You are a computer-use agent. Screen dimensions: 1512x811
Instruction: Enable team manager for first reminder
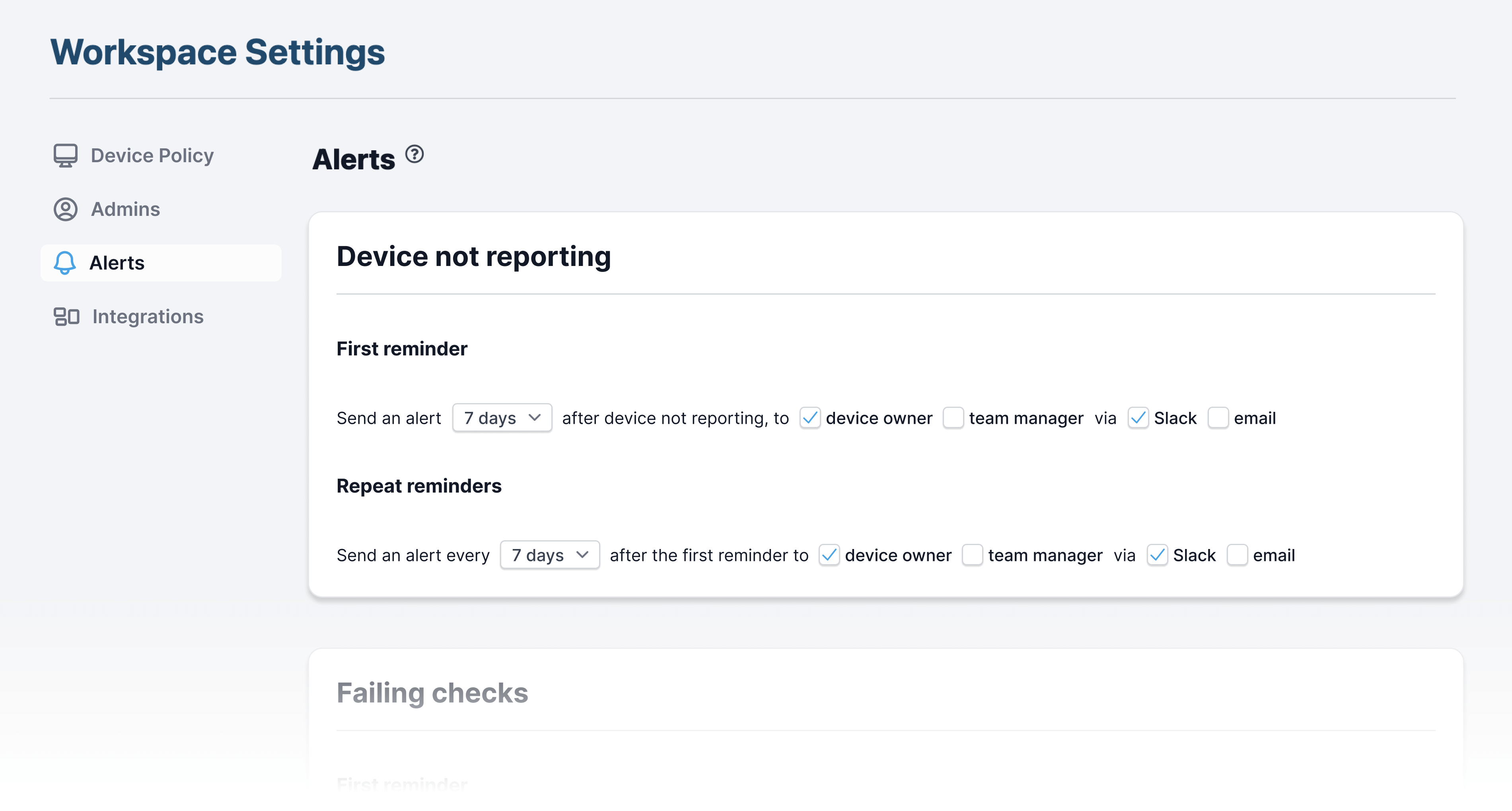point(953,418)
